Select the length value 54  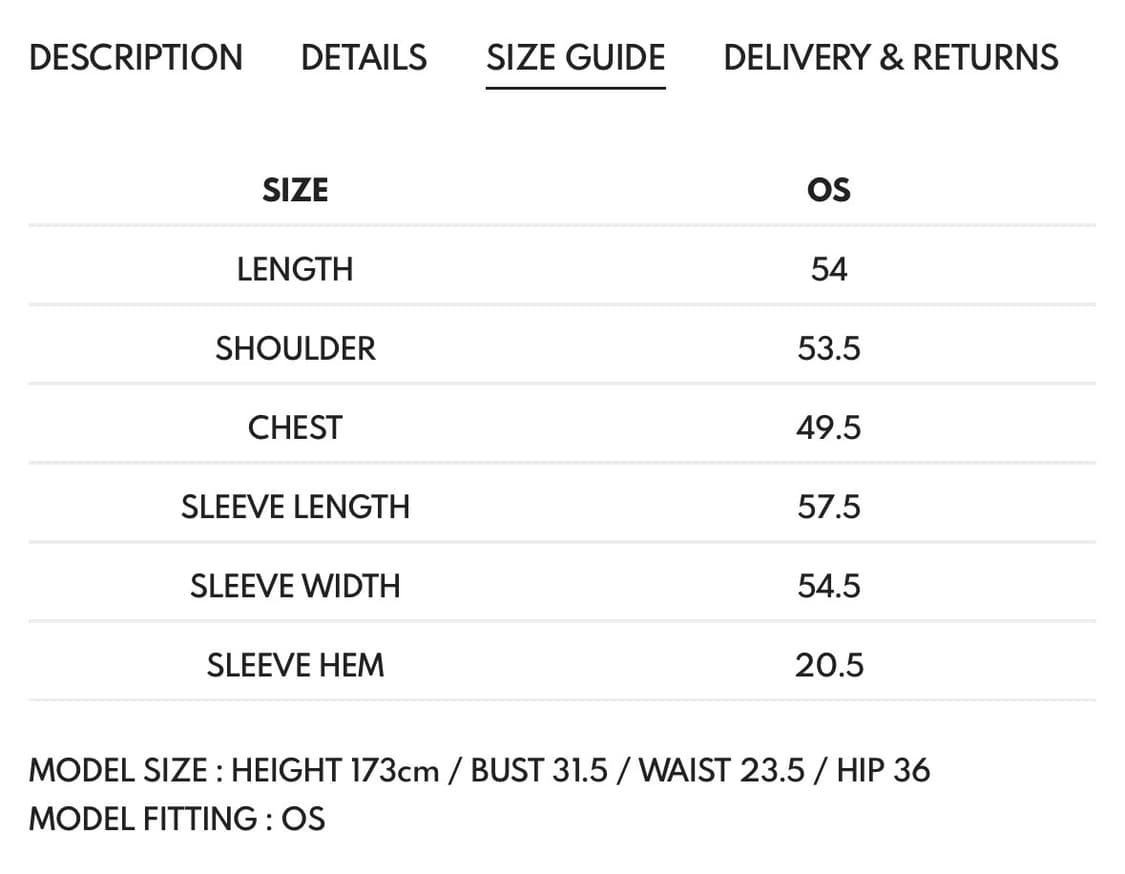828,269
